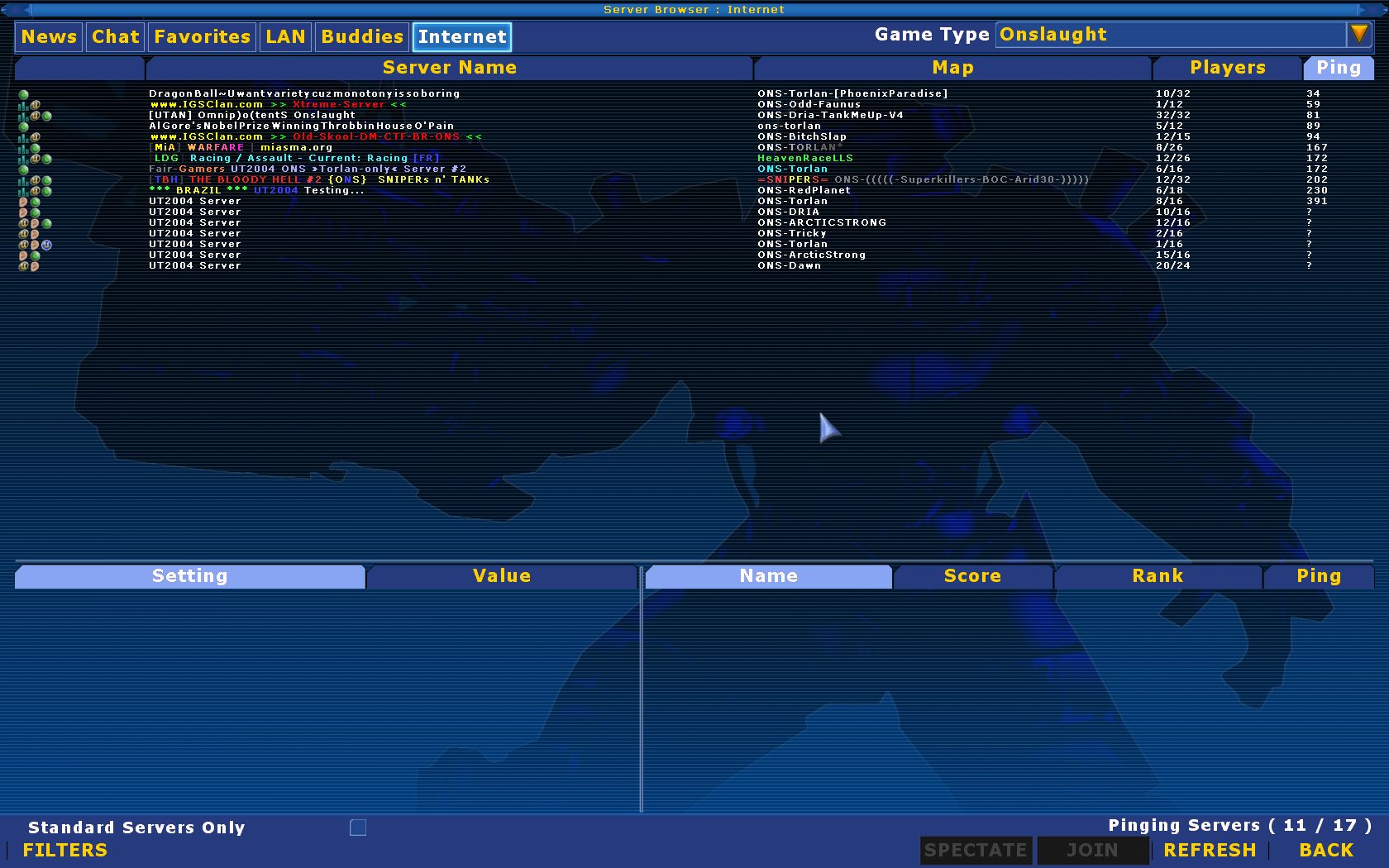Click the gold U icon on the BRAZIL Testing row

click(35, 191)
